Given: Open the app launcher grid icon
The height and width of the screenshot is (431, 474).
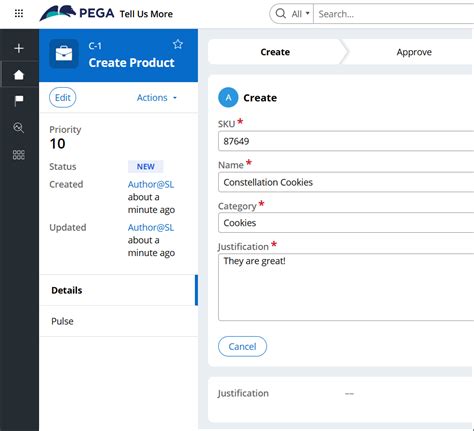Looking at the screenshot, I should [x=19, y=13].
